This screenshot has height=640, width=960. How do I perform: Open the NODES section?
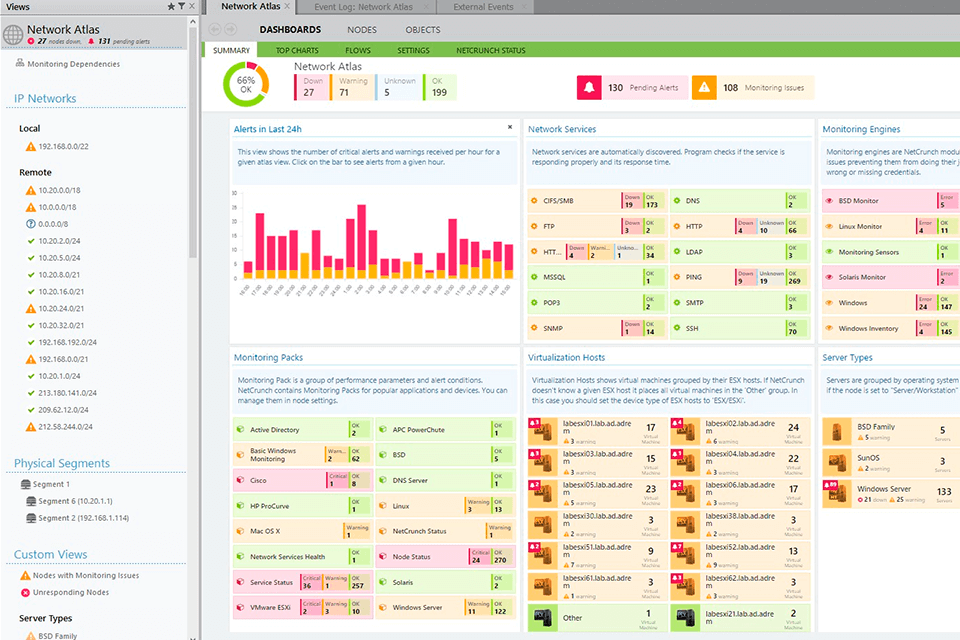[362, 29]
